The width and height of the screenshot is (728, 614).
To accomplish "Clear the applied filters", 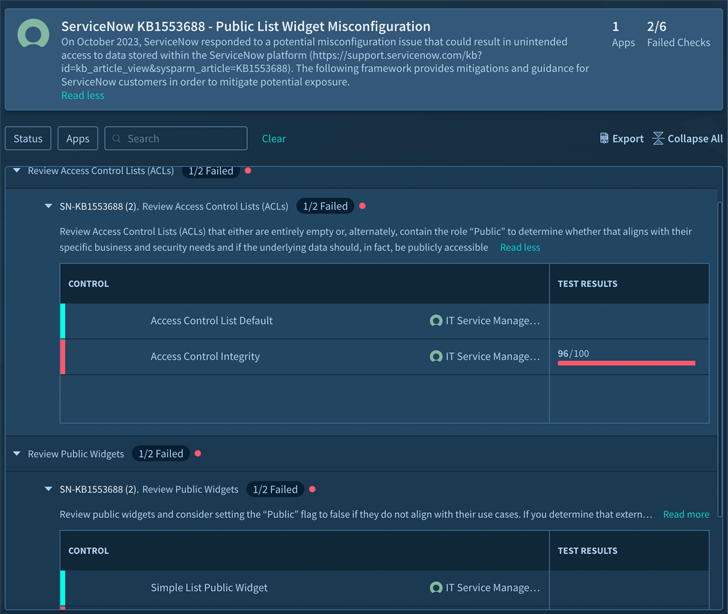I will [x=273, y=138].
